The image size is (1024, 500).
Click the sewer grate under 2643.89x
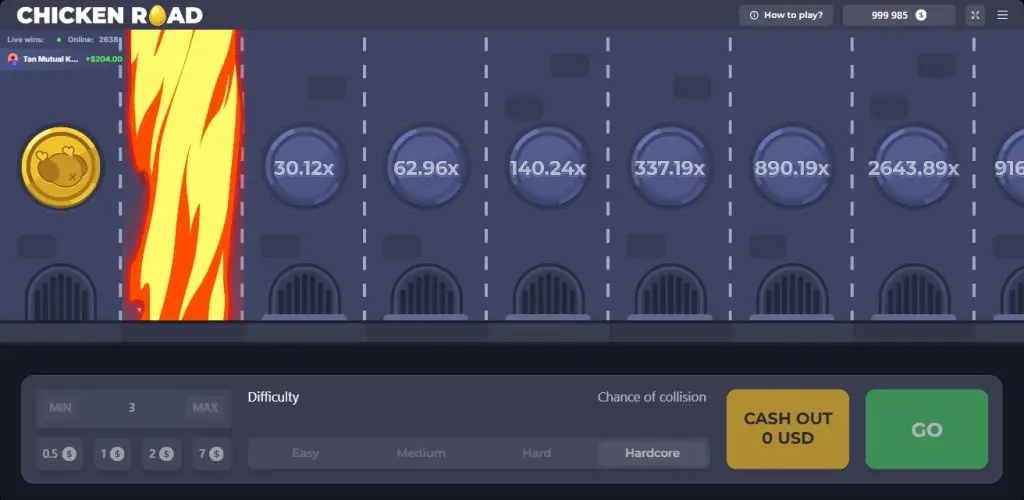pos(914,292)
